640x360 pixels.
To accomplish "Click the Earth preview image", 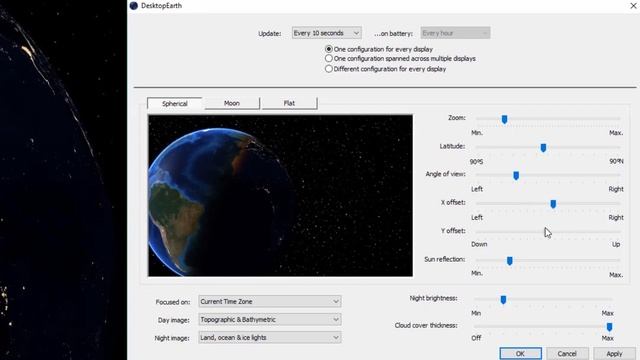I will coord(280,196).
